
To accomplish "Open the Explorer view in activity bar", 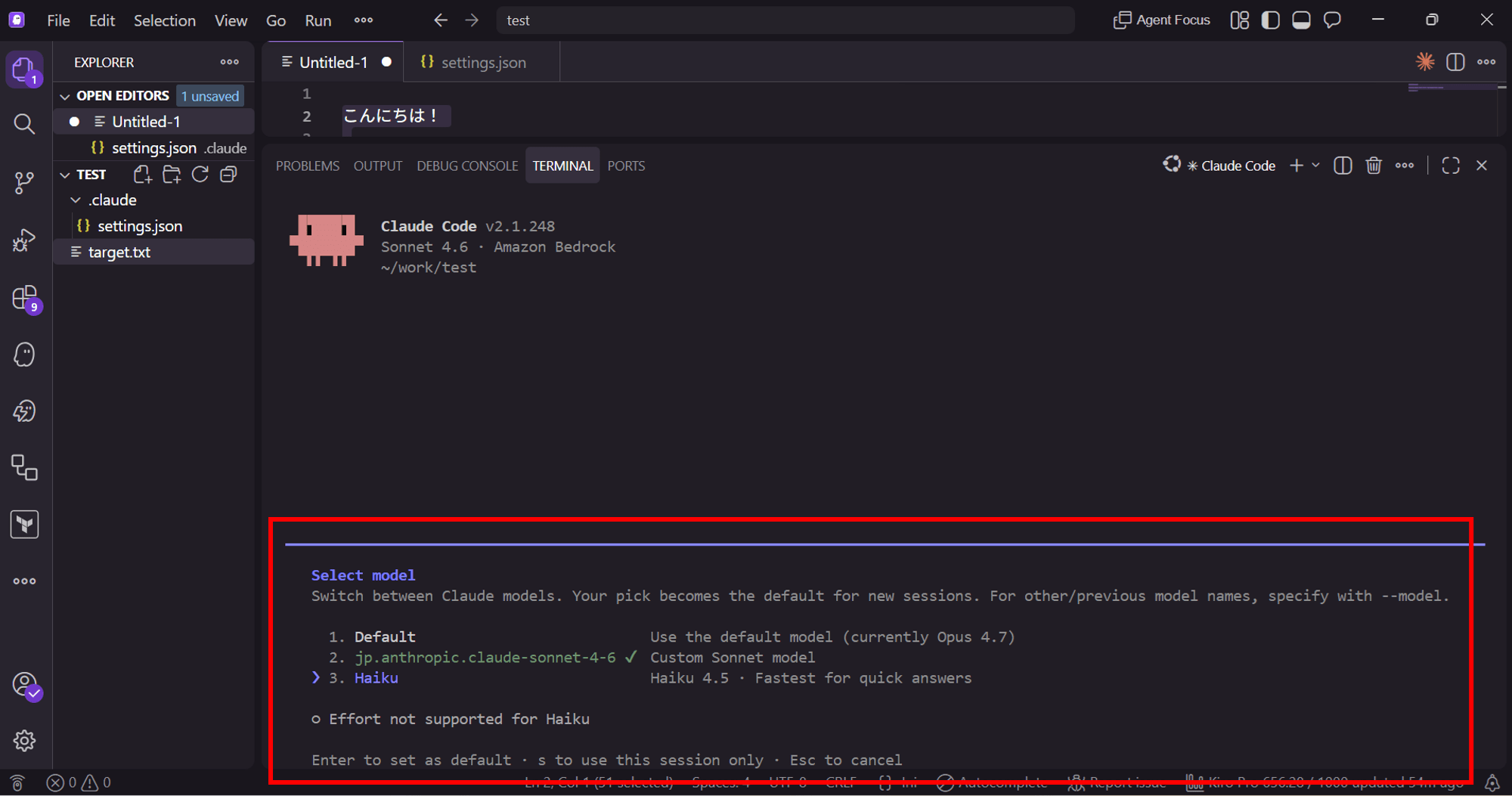I will pos(24,70).
